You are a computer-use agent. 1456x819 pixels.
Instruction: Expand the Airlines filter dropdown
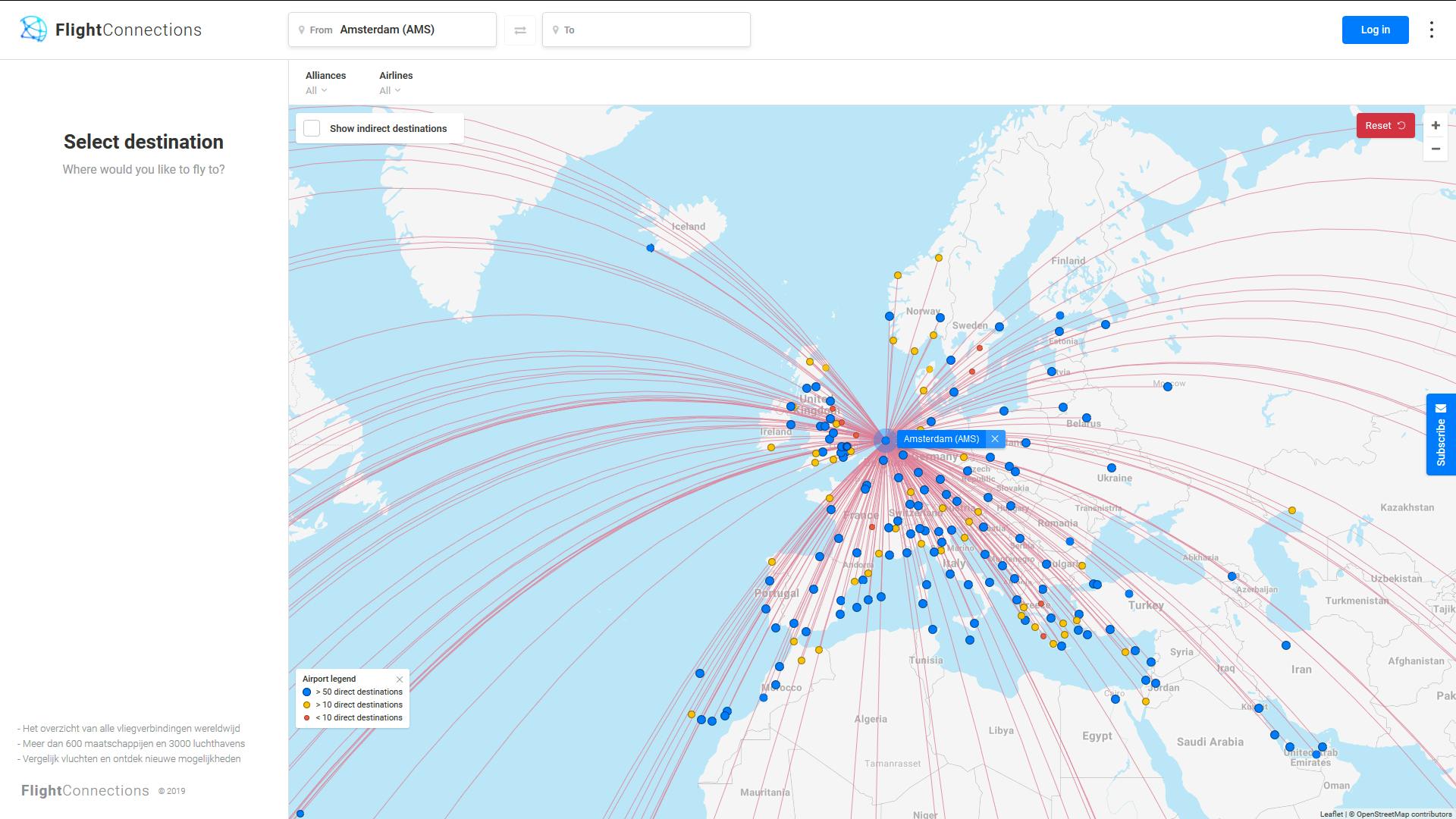[390, 90]
